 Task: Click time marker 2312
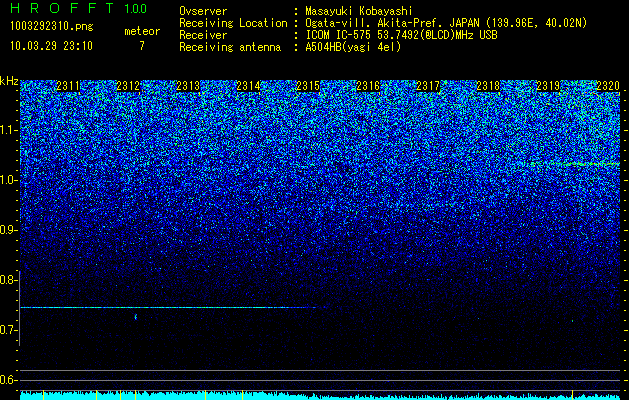point(128,86)
